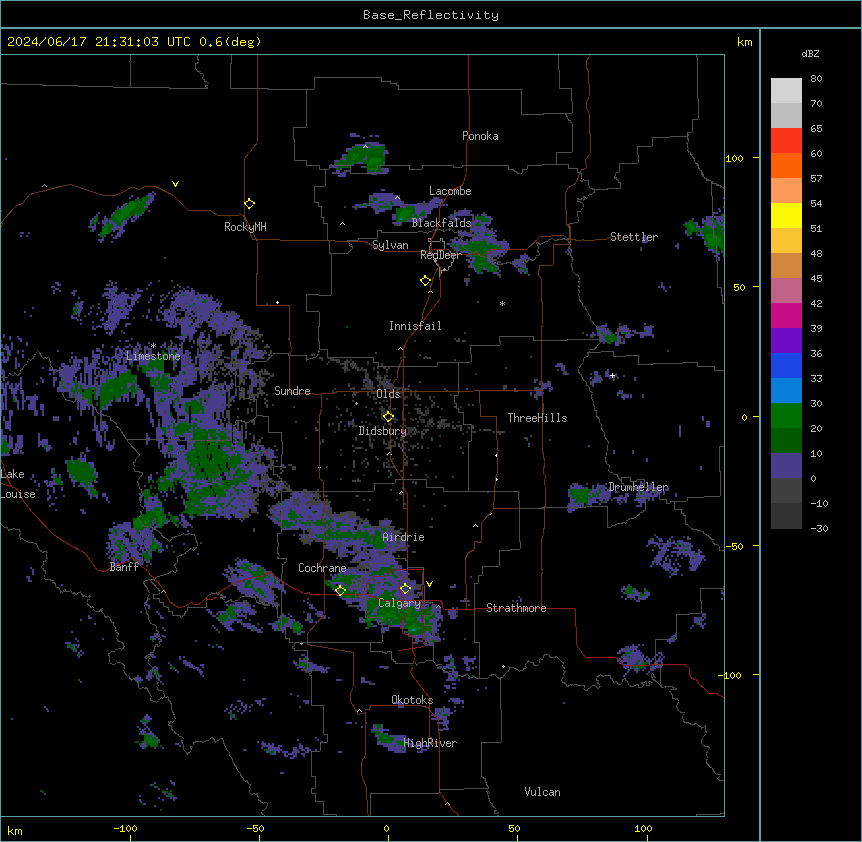Click the white asterisk marker above Limestone

pyautogui.click(x=153, y=346)
